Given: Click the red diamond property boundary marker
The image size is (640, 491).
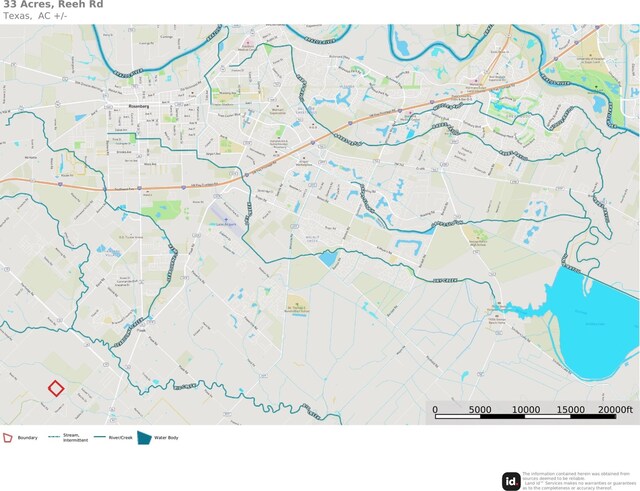Looking at the screenshot, I should click(x=56, y=388).
